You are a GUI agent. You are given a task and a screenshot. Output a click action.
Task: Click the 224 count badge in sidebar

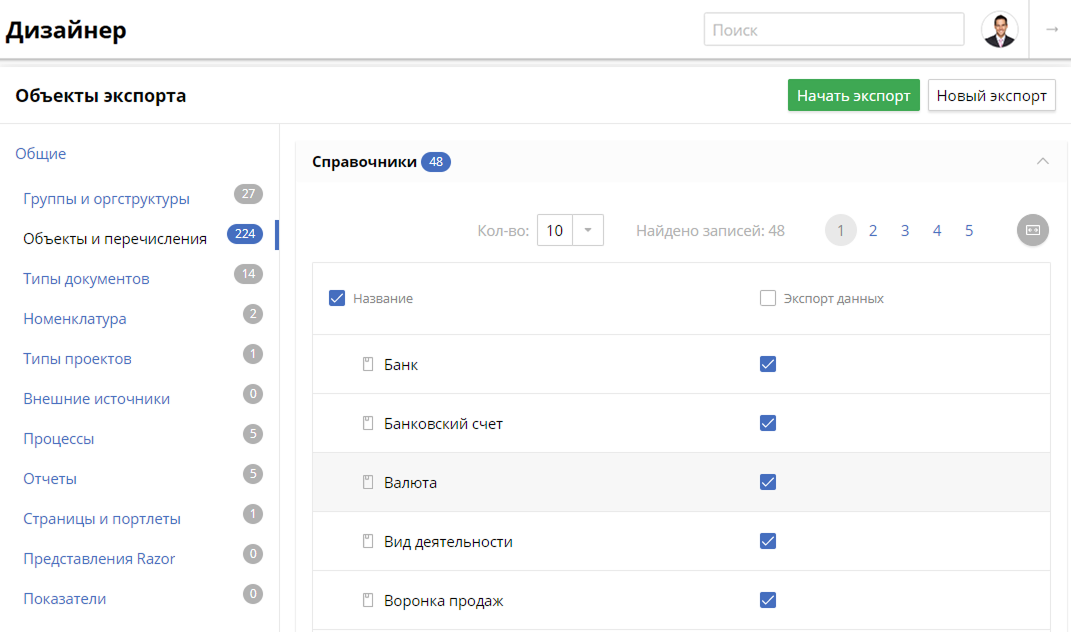click(x=245, y=234)
